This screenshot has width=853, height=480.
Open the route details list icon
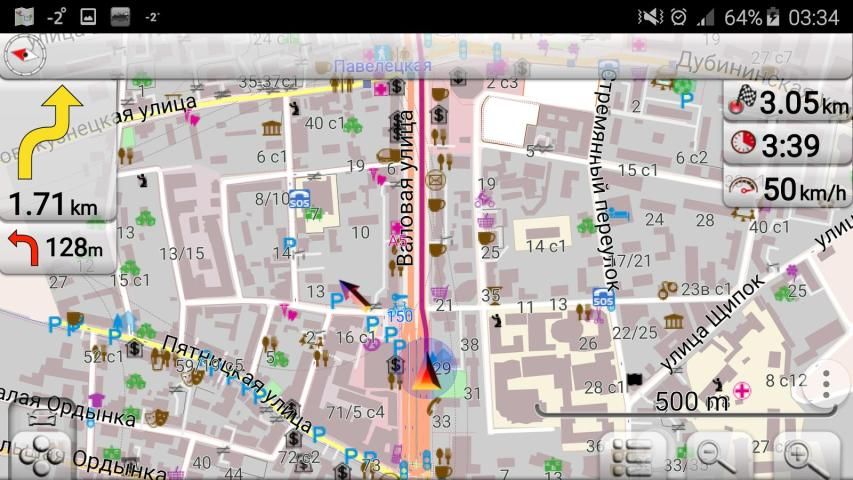(x=632, y=457)
